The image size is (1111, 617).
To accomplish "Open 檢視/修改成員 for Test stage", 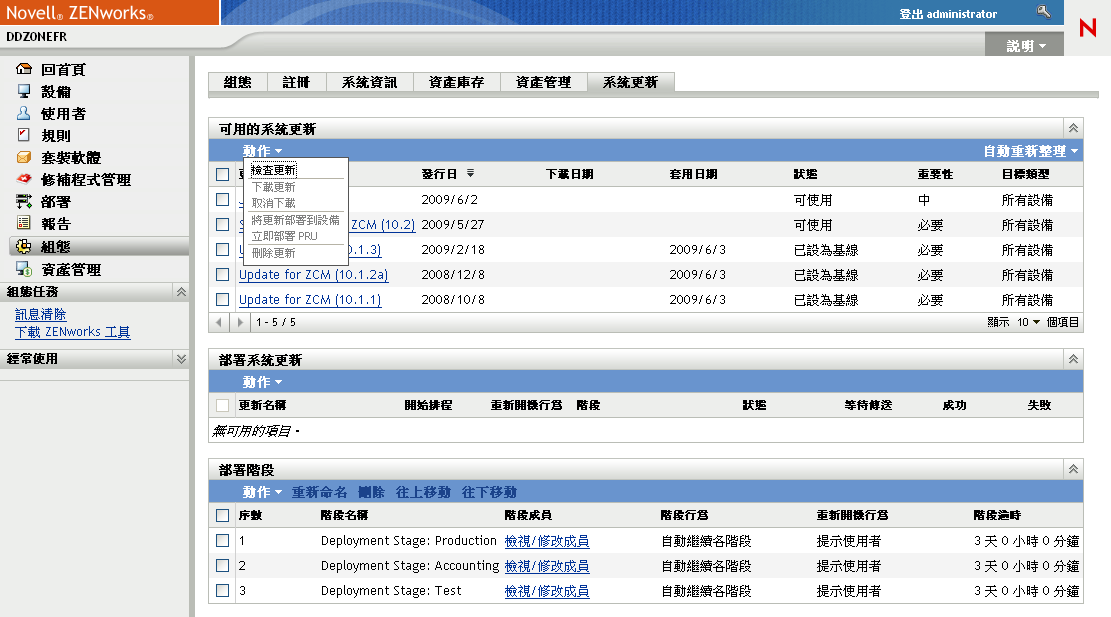I will pyautogui.click(x=547, y=591).
